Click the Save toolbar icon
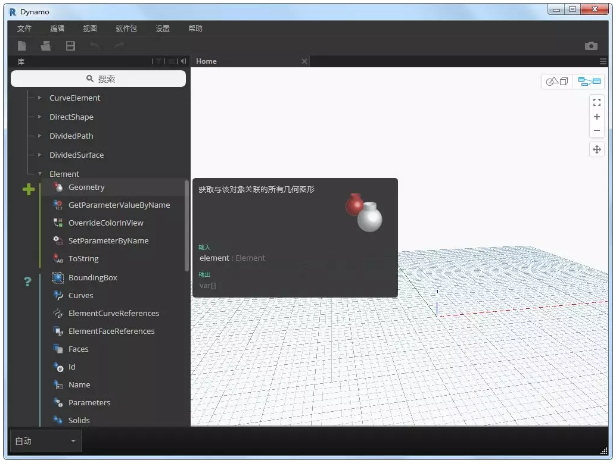Screen dimensions: 616x468 tap(70, 46)
